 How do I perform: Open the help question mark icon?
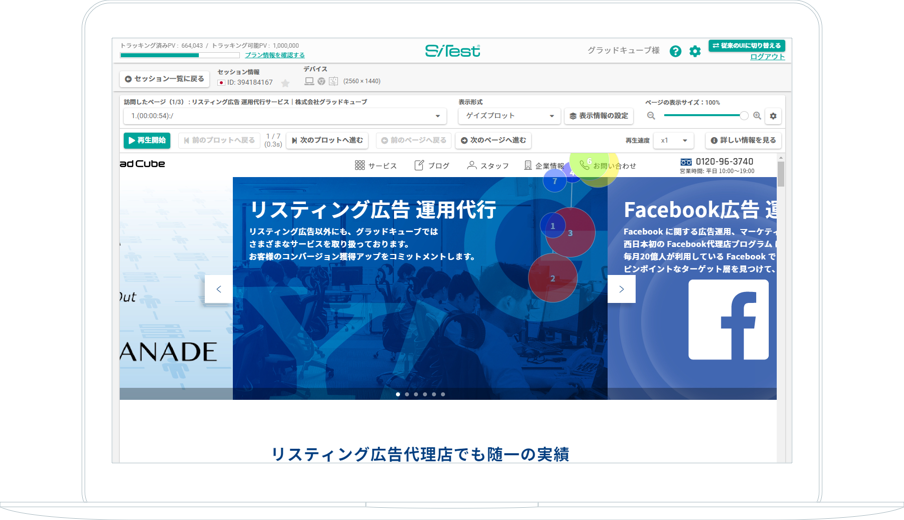[x=675, y=51]
